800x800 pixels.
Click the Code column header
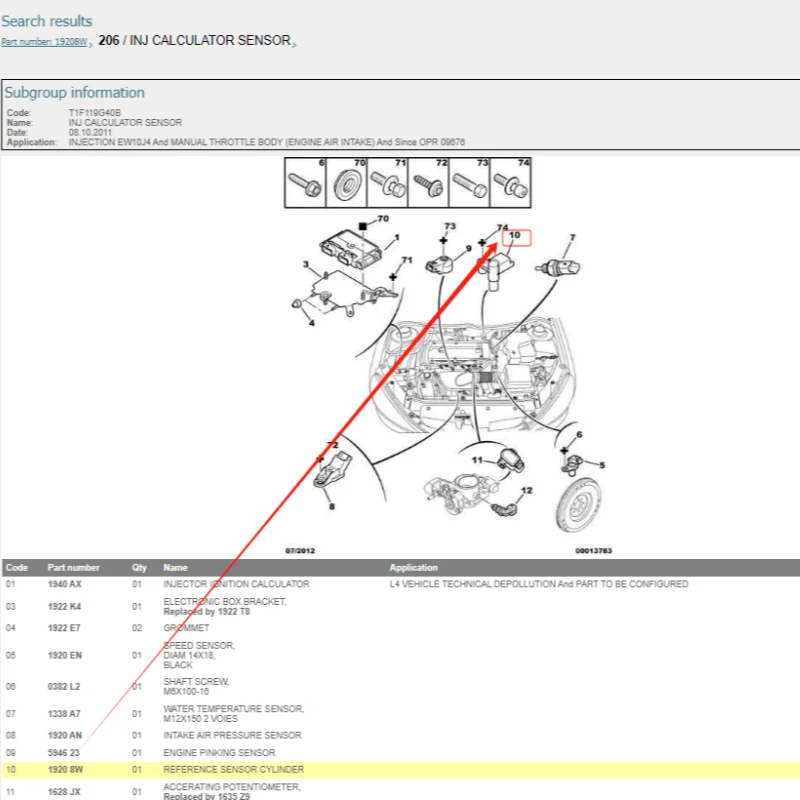(17, 568)
